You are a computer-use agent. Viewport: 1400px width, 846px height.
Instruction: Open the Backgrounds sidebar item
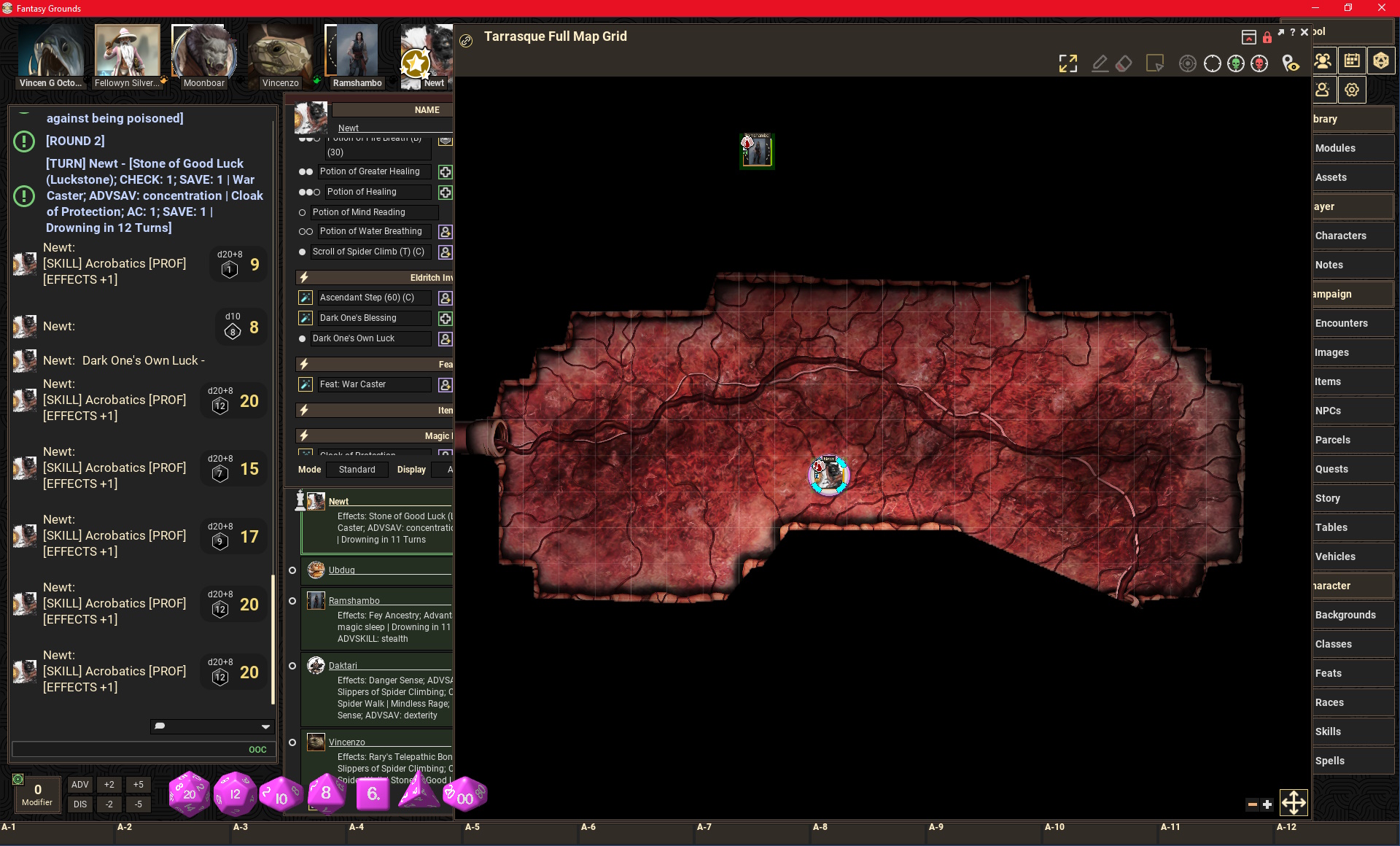tap(1353, 615)
